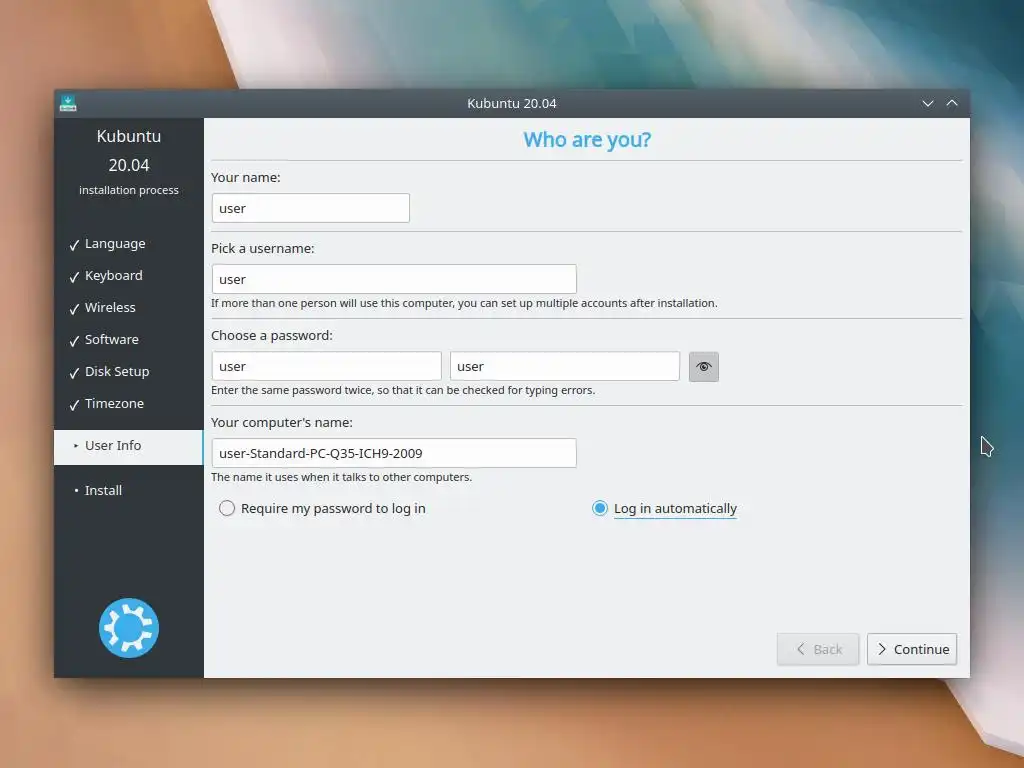Toggle password visibility with the eye button
The image size is (1024, 768).
tap(703, 366)
